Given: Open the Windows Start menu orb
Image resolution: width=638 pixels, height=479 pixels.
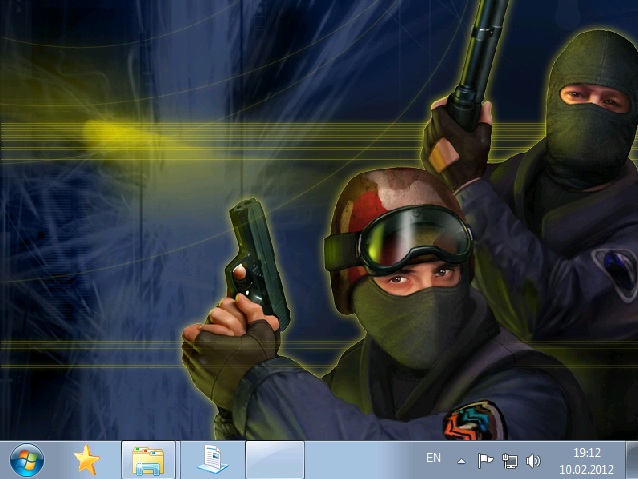Looking at the screenshot, I should tap(27, 460).
